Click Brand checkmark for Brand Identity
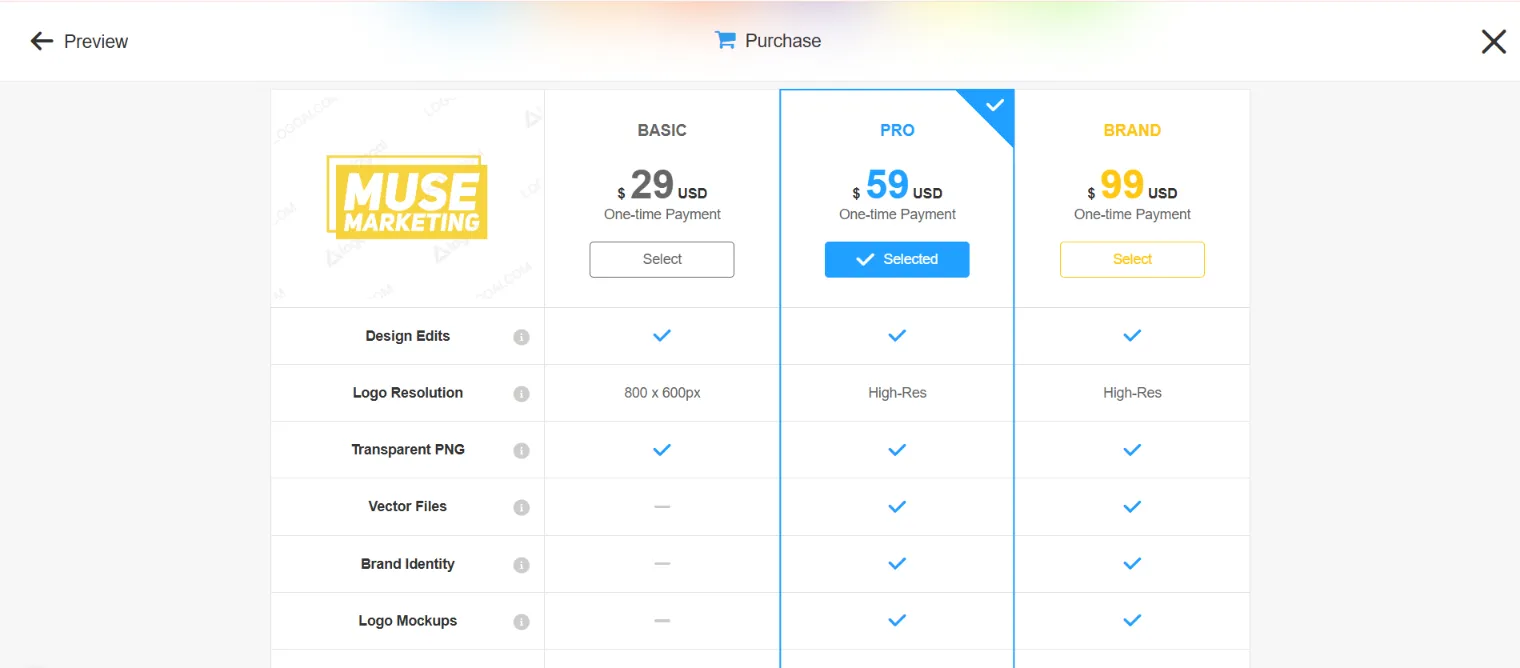The height and width of the screenshot is (668, 1520). (1132, 564)
